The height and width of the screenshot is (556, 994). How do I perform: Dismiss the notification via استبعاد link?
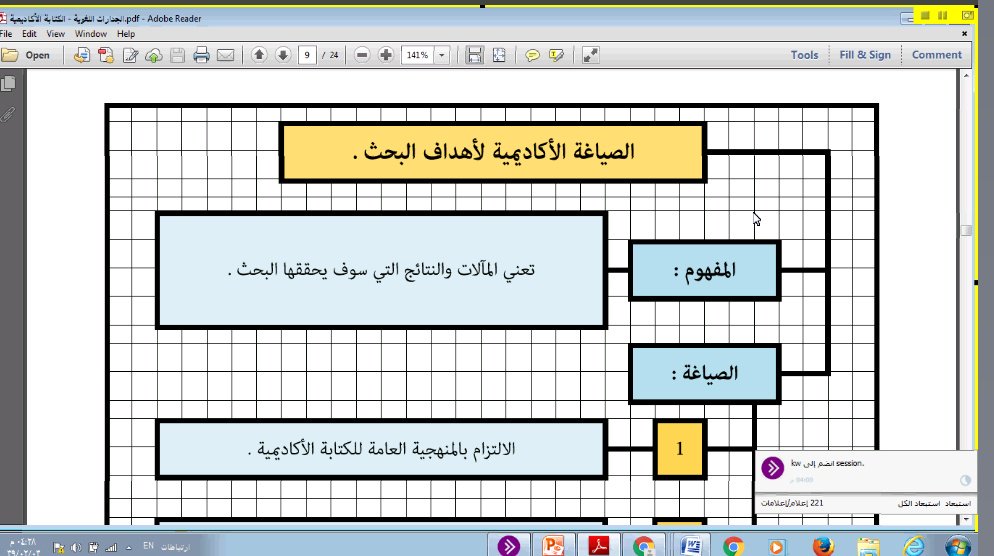[958, 503]
